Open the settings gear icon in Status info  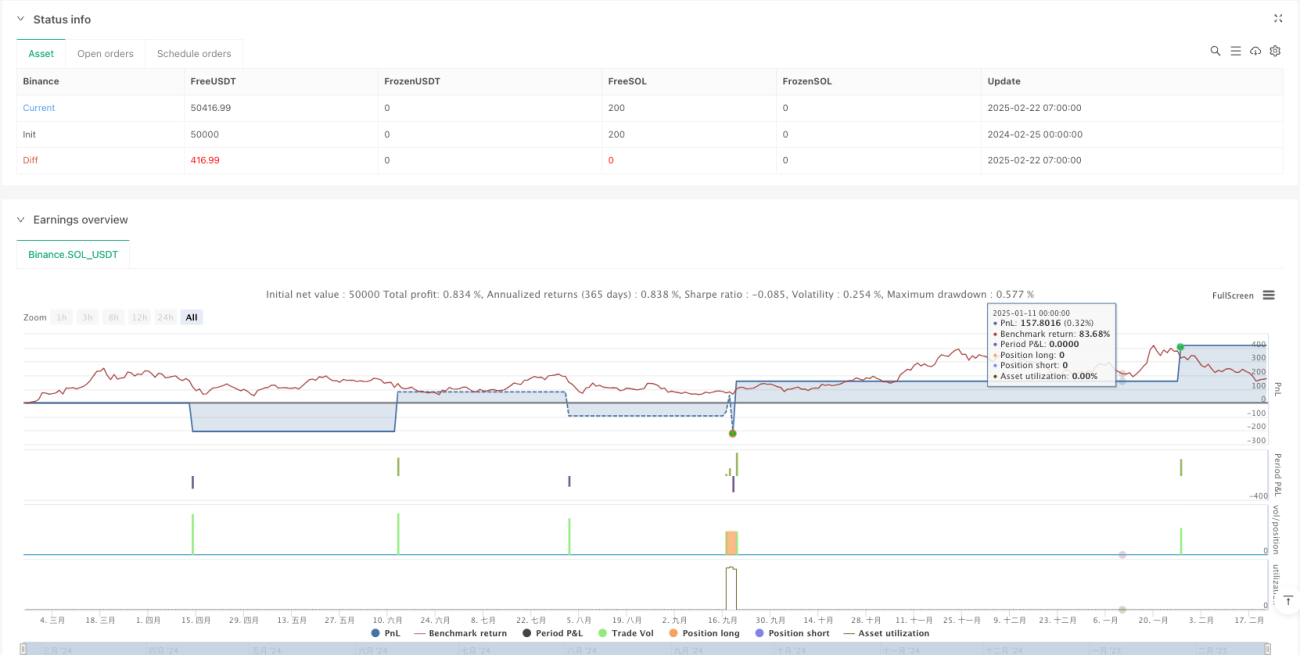1275,51
